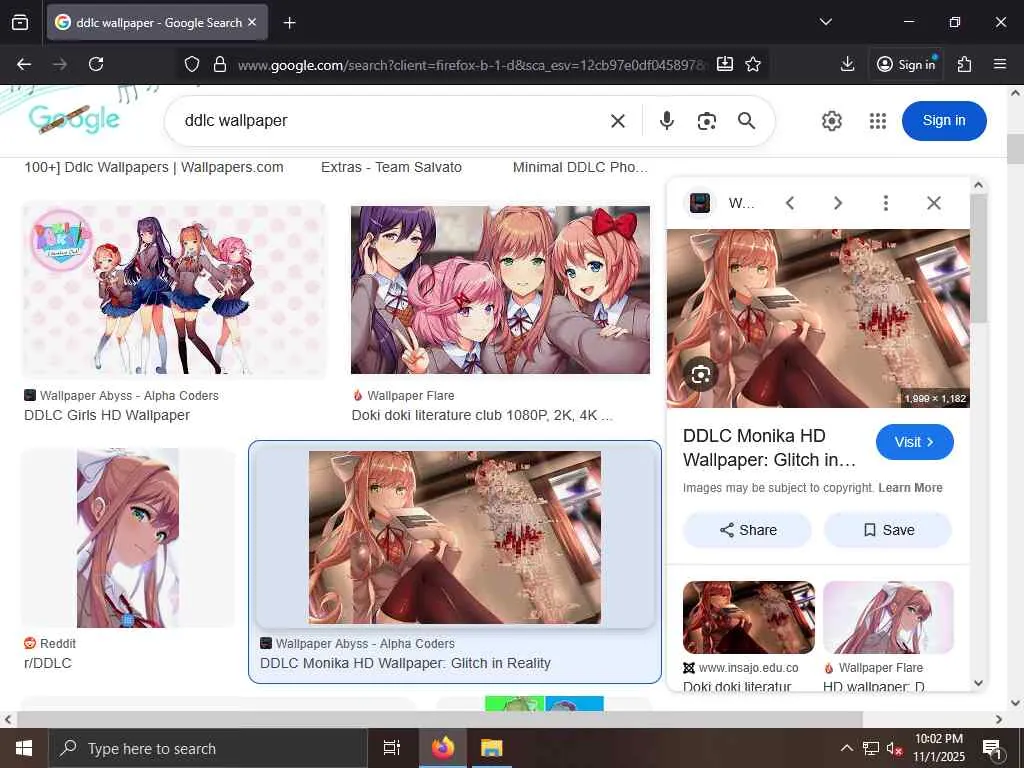Open related image from www.insajo.edu.co
1024x768 pixels.
[x=748, y=617]
